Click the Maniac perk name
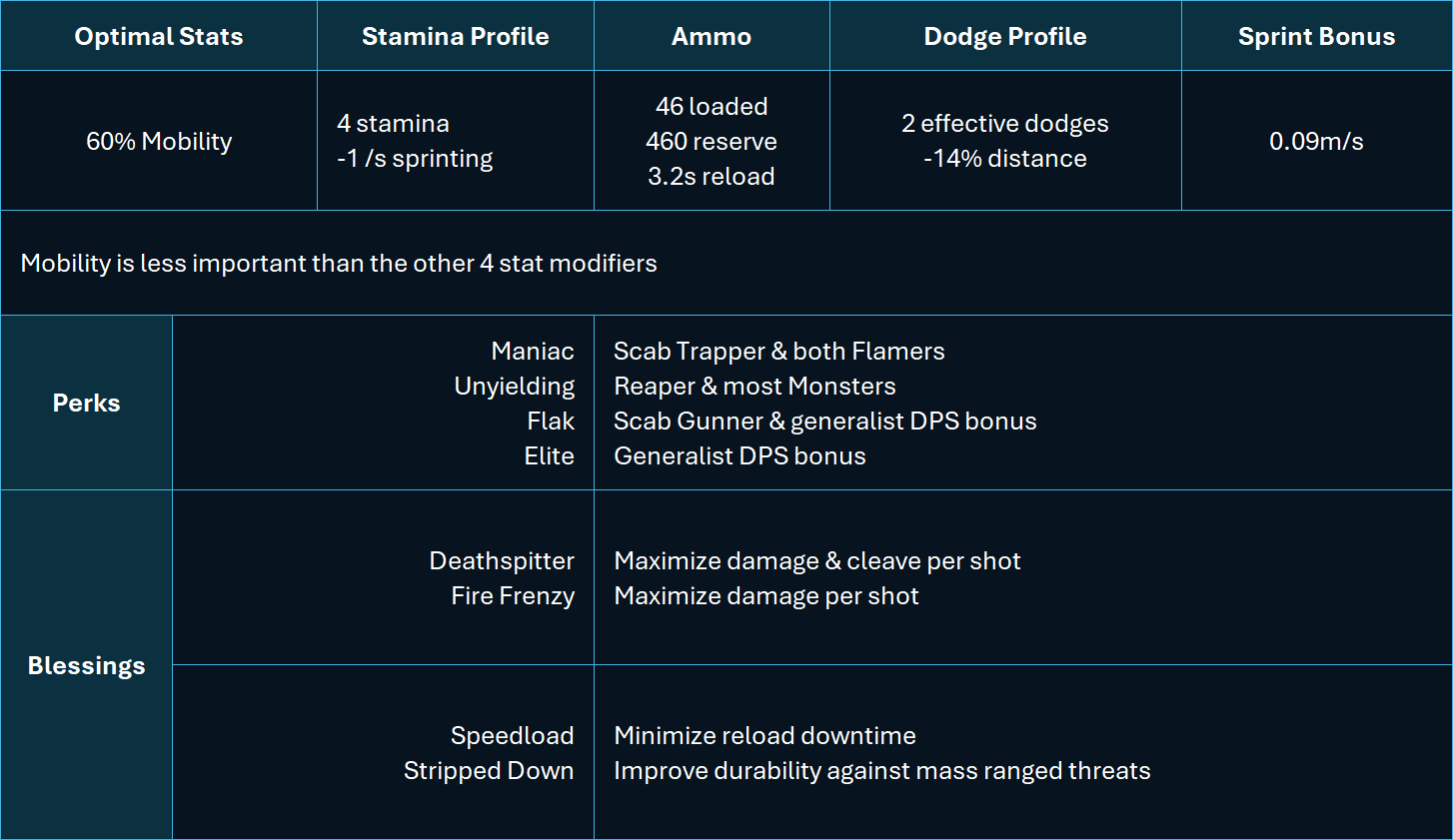 coord(533,352)
